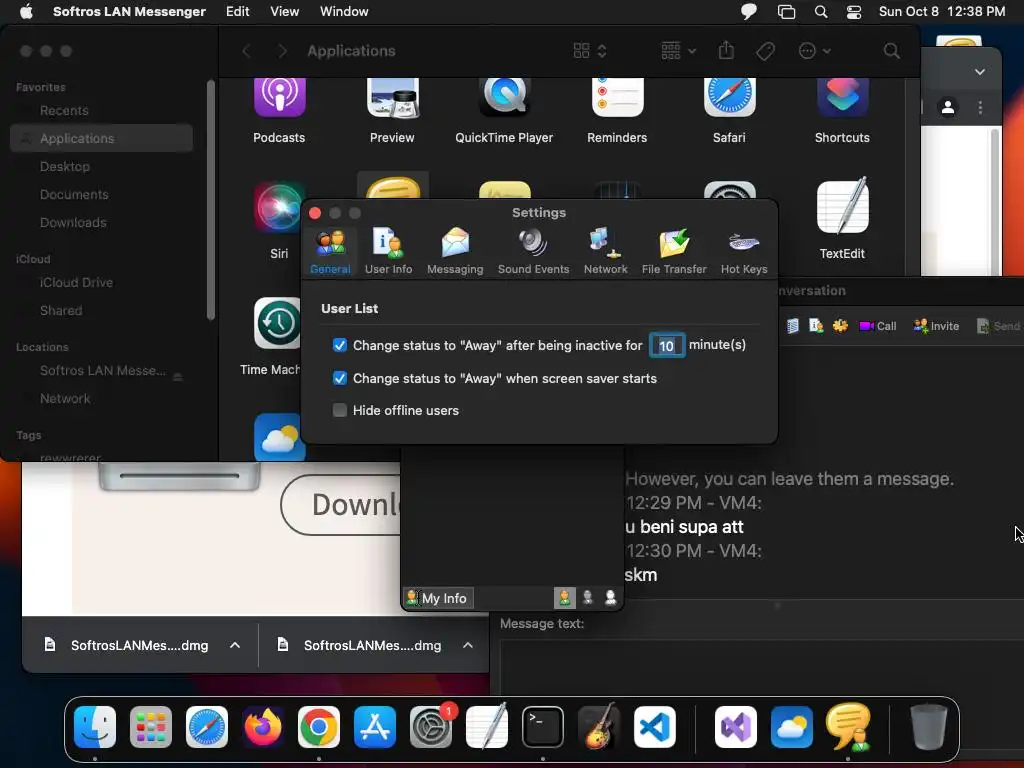
Task: Go back in Finder window
Action: pyautogui.click(x=246, y=51)
